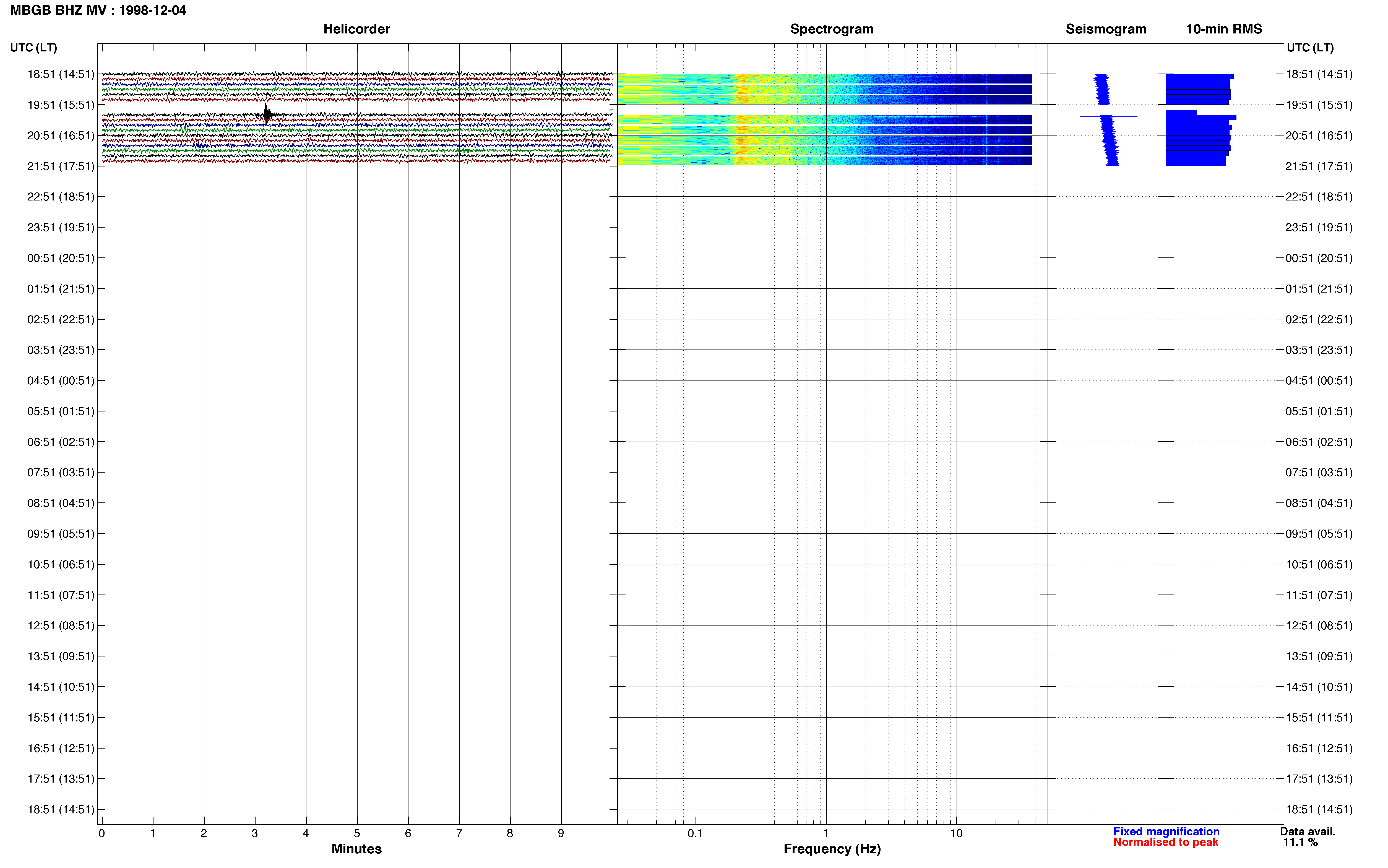Click the 'UTC (LT)' label beside the helicorder
This screenshot has width=1388, height=868.
33,48
